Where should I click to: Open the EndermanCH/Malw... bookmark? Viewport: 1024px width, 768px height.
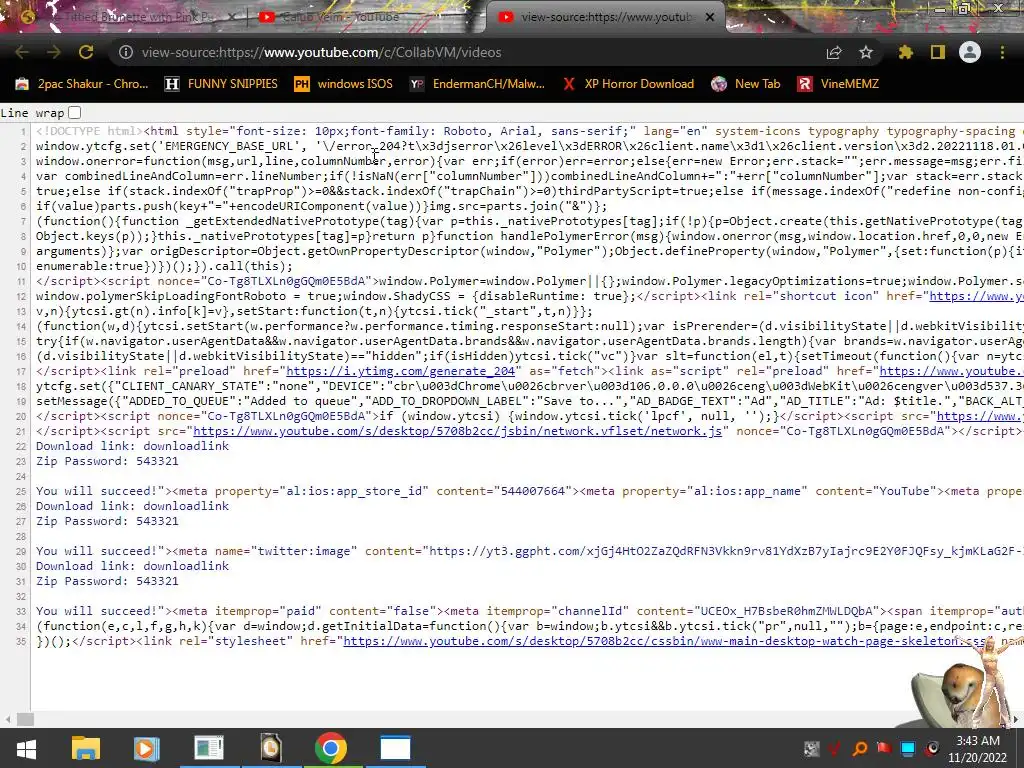pos(477,84)
